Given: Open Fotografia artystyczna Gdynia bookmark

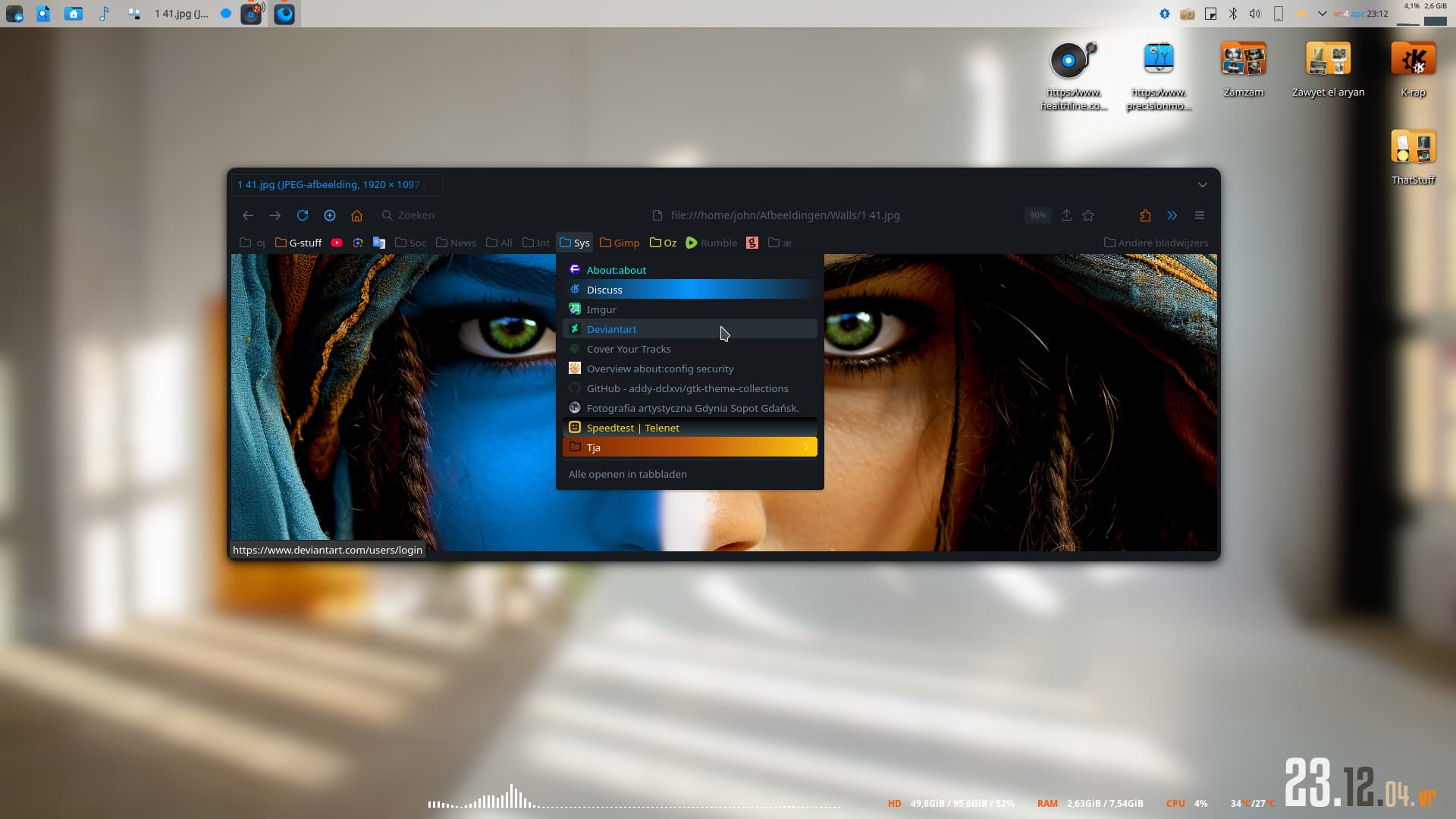Looking at the screenshot, I should pyautogui.click(x=689, y=408).
